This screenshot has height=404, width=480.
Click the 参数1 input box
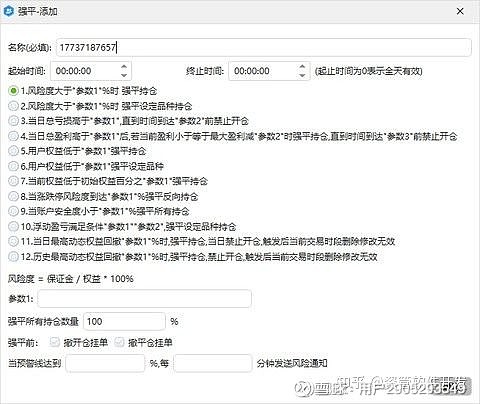144,298
